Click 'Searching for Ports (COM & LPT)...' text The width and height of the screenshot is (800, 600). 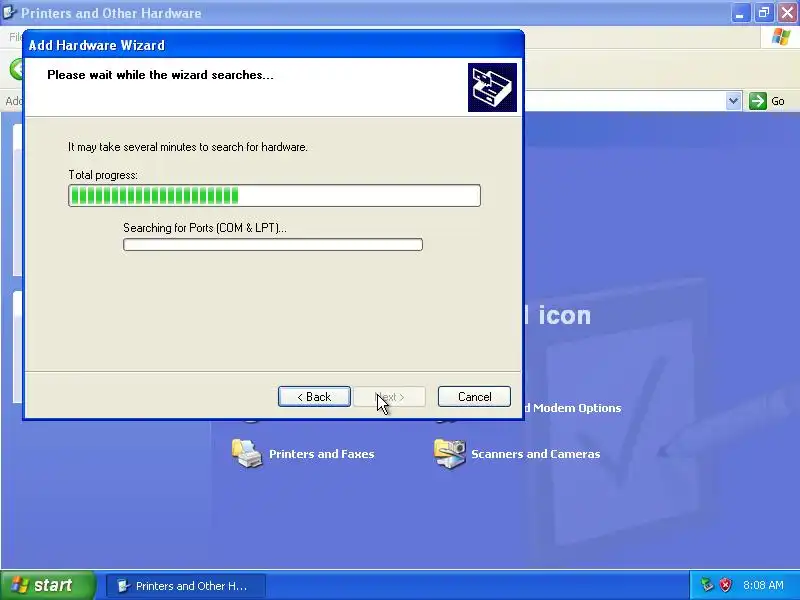[x=205, y=228]
